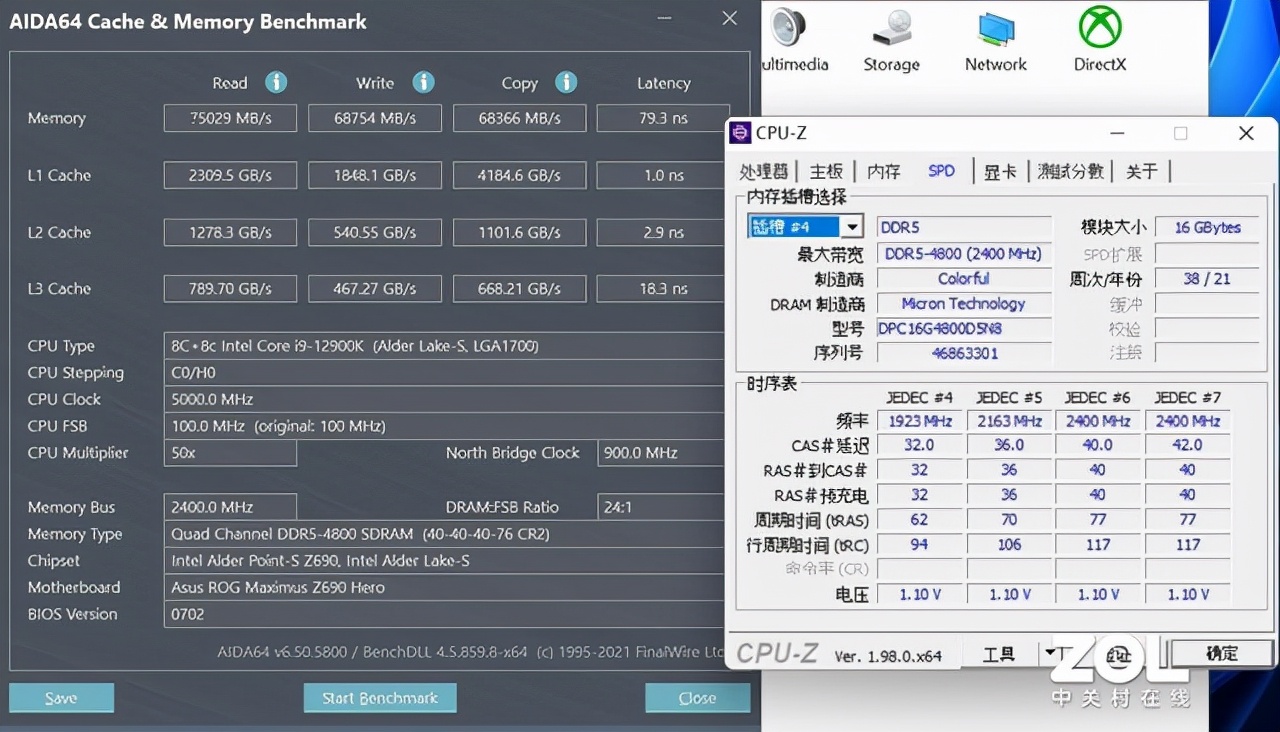Image resolution: width=1280 pixels, height=732 pixels.
Task: Click the Close button in AIDA64
Action: click(697, 697)
